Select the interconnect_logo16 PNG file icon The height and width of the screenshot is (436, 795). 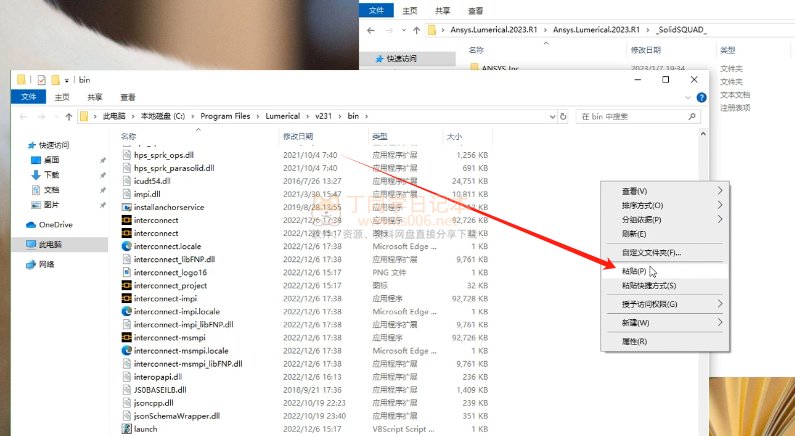(126, 272)
